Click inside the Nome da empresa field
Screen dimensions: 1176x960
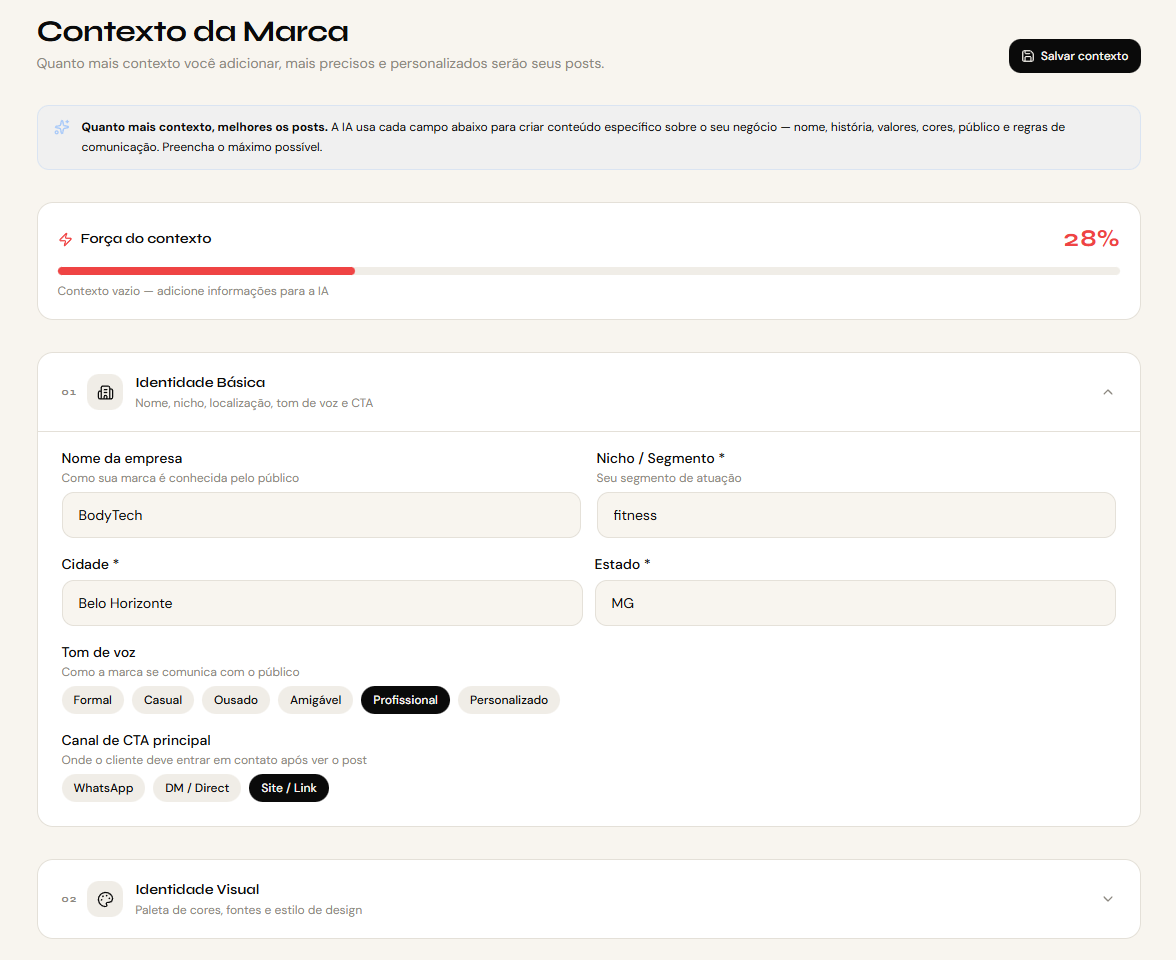pos(322,514)
